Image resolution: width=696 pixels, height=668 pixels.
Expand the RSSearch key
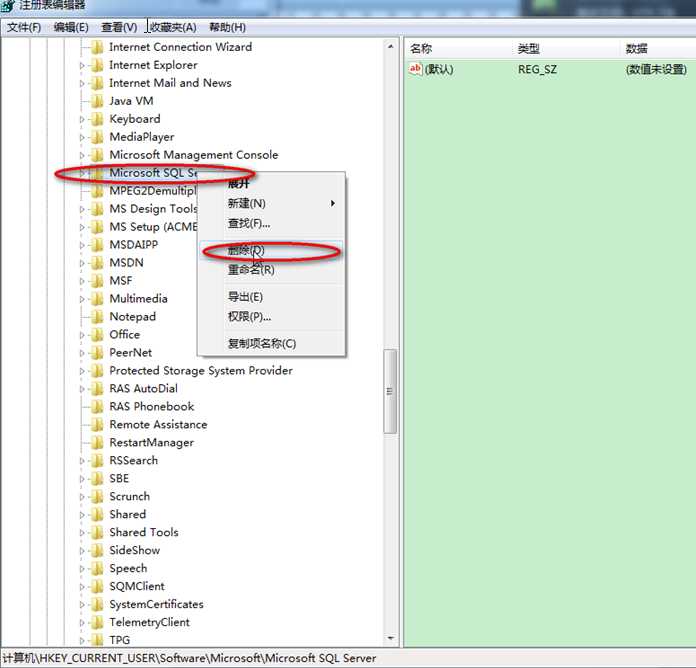click(x=82, y=461)
